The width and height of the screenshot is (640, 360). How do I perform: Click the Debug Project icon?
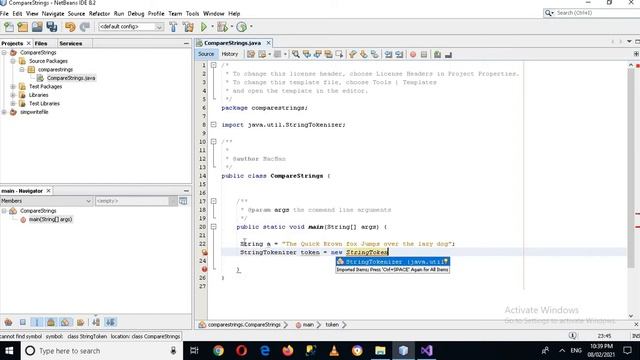coord(222,27)
